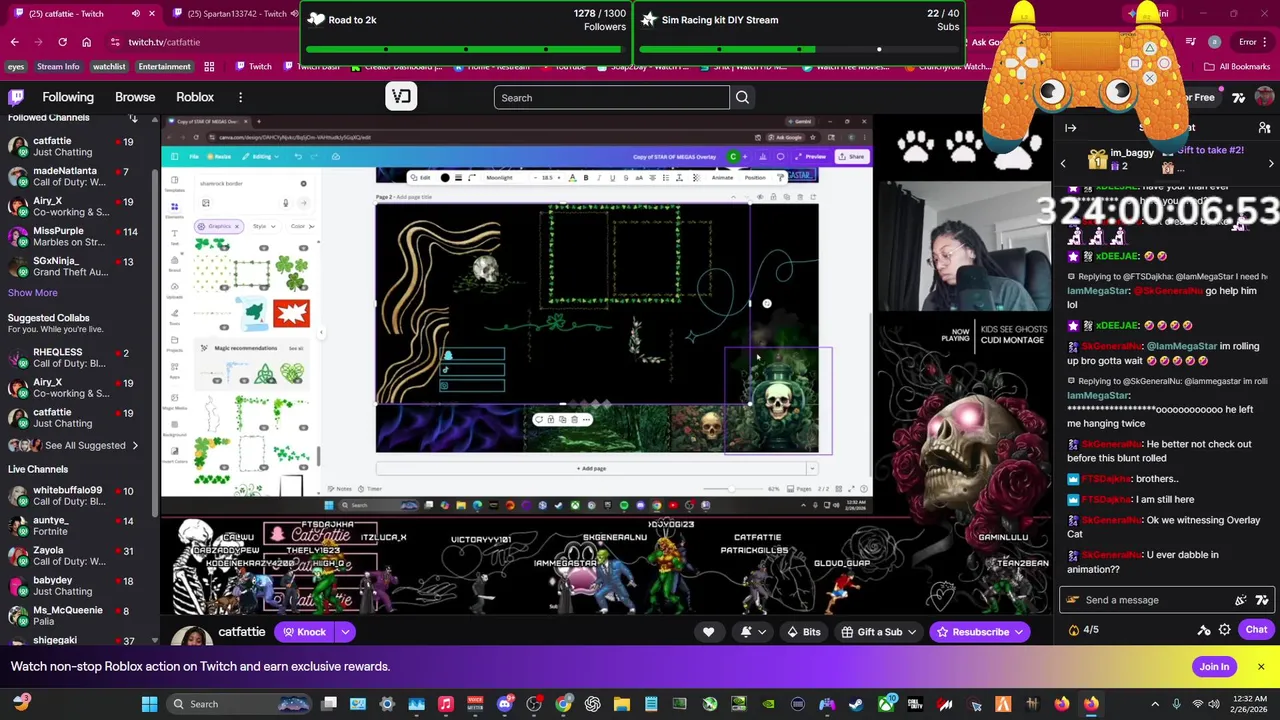Open the Entertainment bookmark folder
Screen dimensions: 1280x720
pyautogui.click(x=164, y=67)
